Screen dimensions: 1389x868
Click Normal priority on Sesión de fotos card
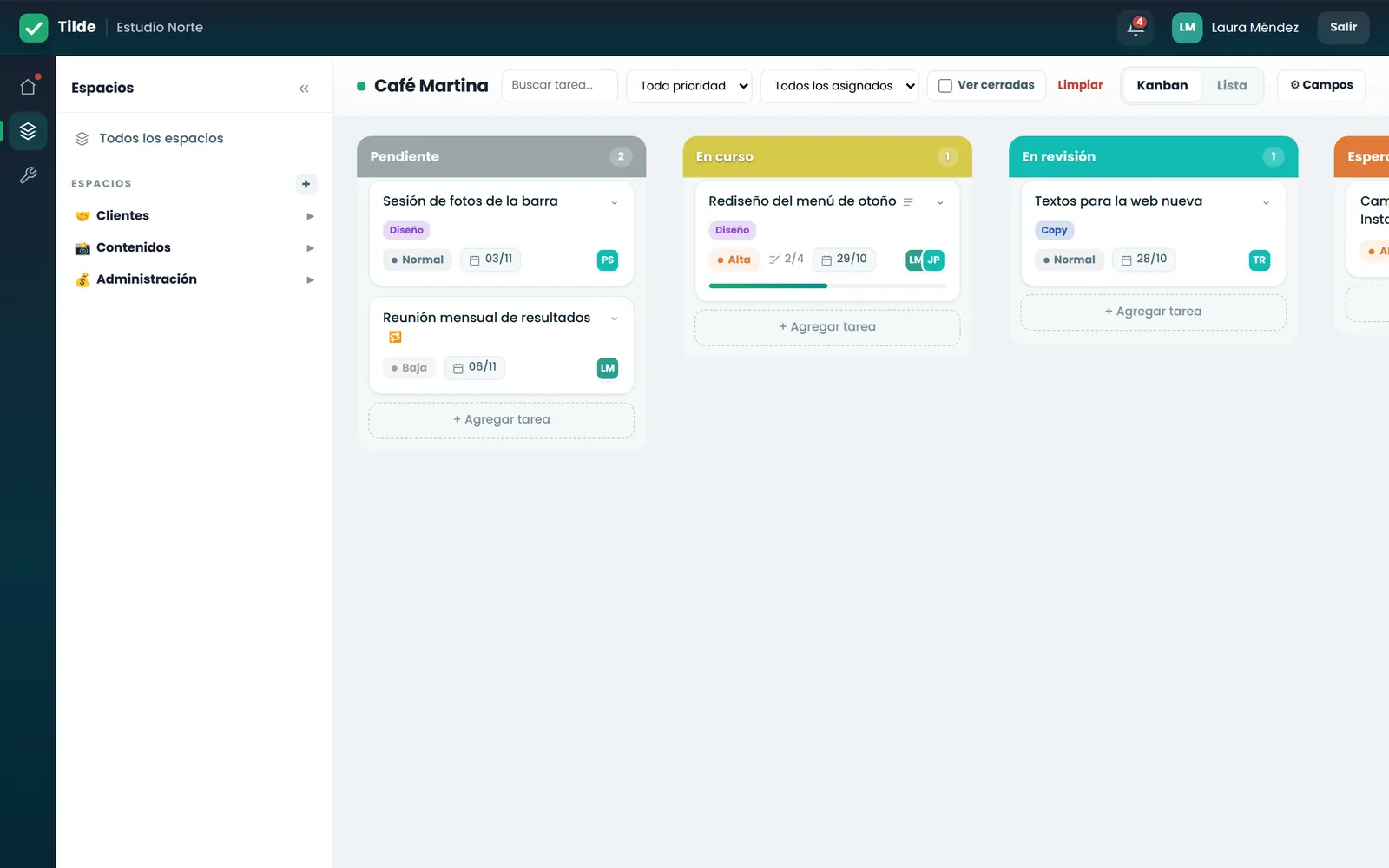click(418, 260)
